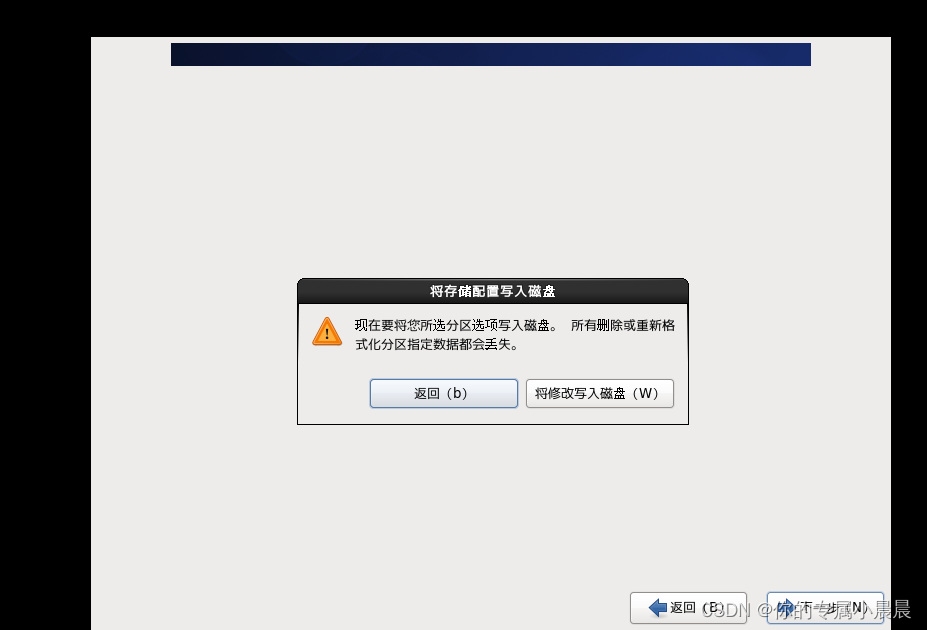Screen dimensions: 927x630
Task: Click the empty gray area above the dialog
Action: click(x=491, y=171)
